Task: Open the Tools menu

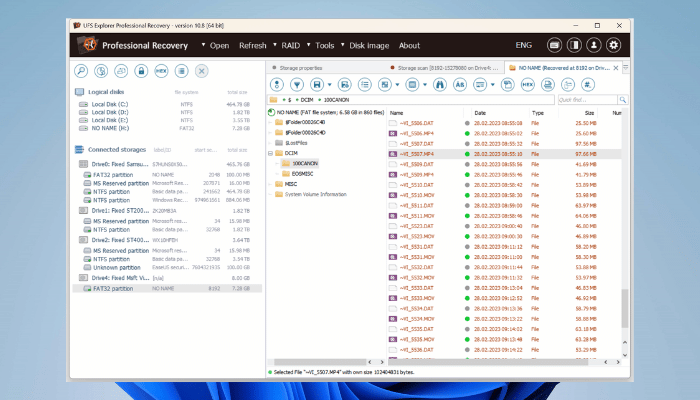Action: tap(325, 46)
